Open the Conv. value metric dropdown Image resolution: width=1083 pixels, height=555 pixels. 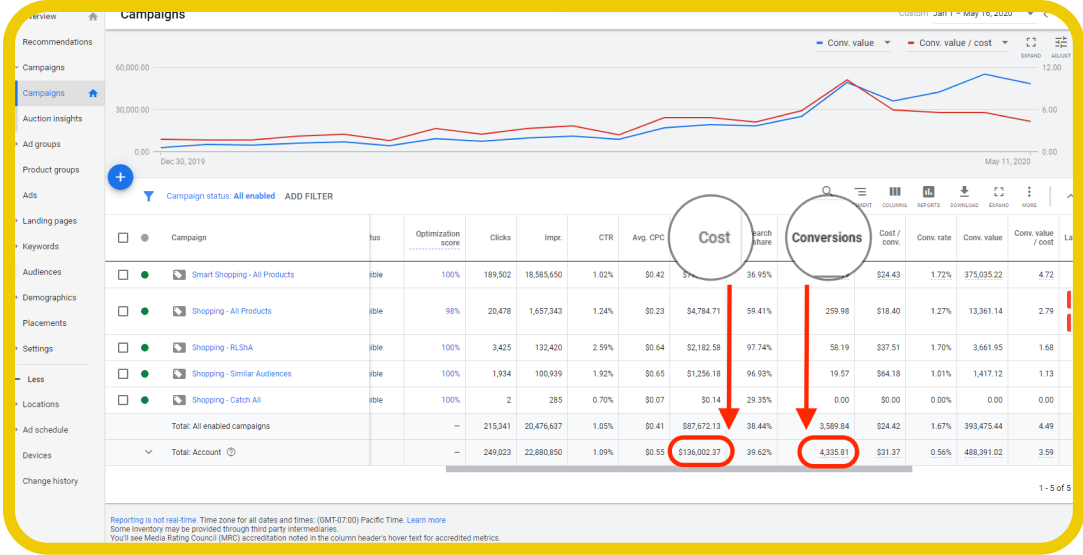click(x=853, y=43)
